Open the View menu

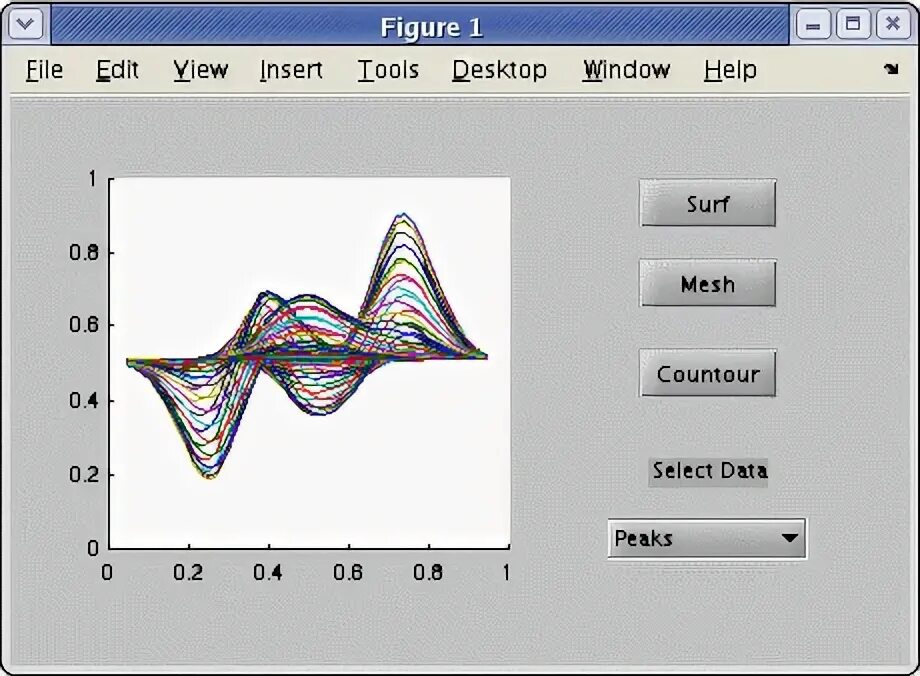tap(201, 70)
